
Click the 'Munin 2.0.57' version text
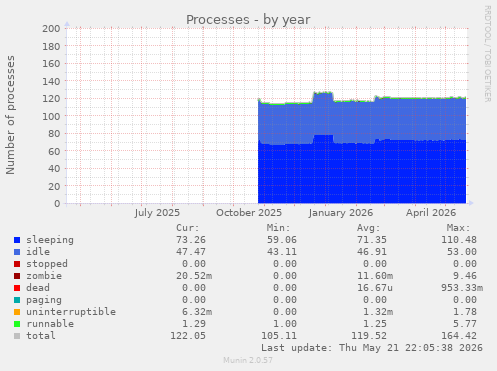point(248,360)
